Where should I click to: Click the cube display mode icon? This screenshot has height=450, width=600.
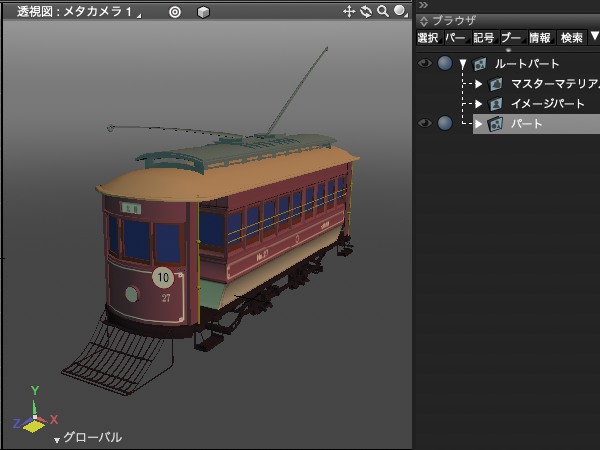[203, 12]
